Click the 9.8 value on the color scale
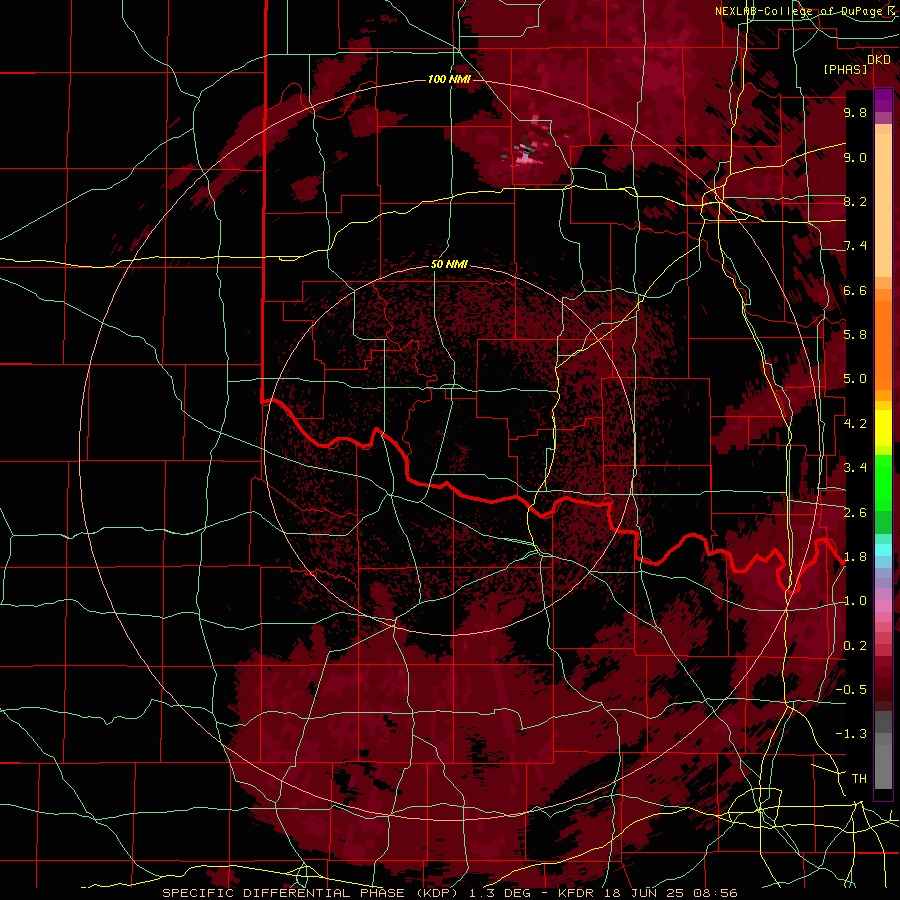The height and width of the screenshot is (900, 900). click(855, 112)
